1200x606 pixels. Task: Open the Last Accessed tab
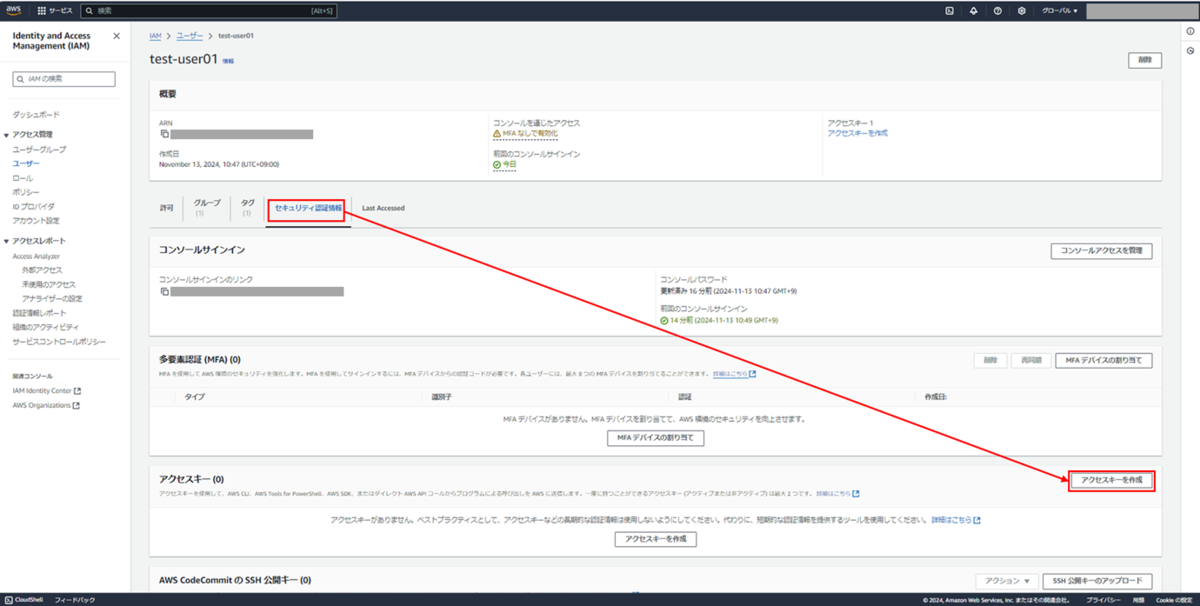click(383, 208)
